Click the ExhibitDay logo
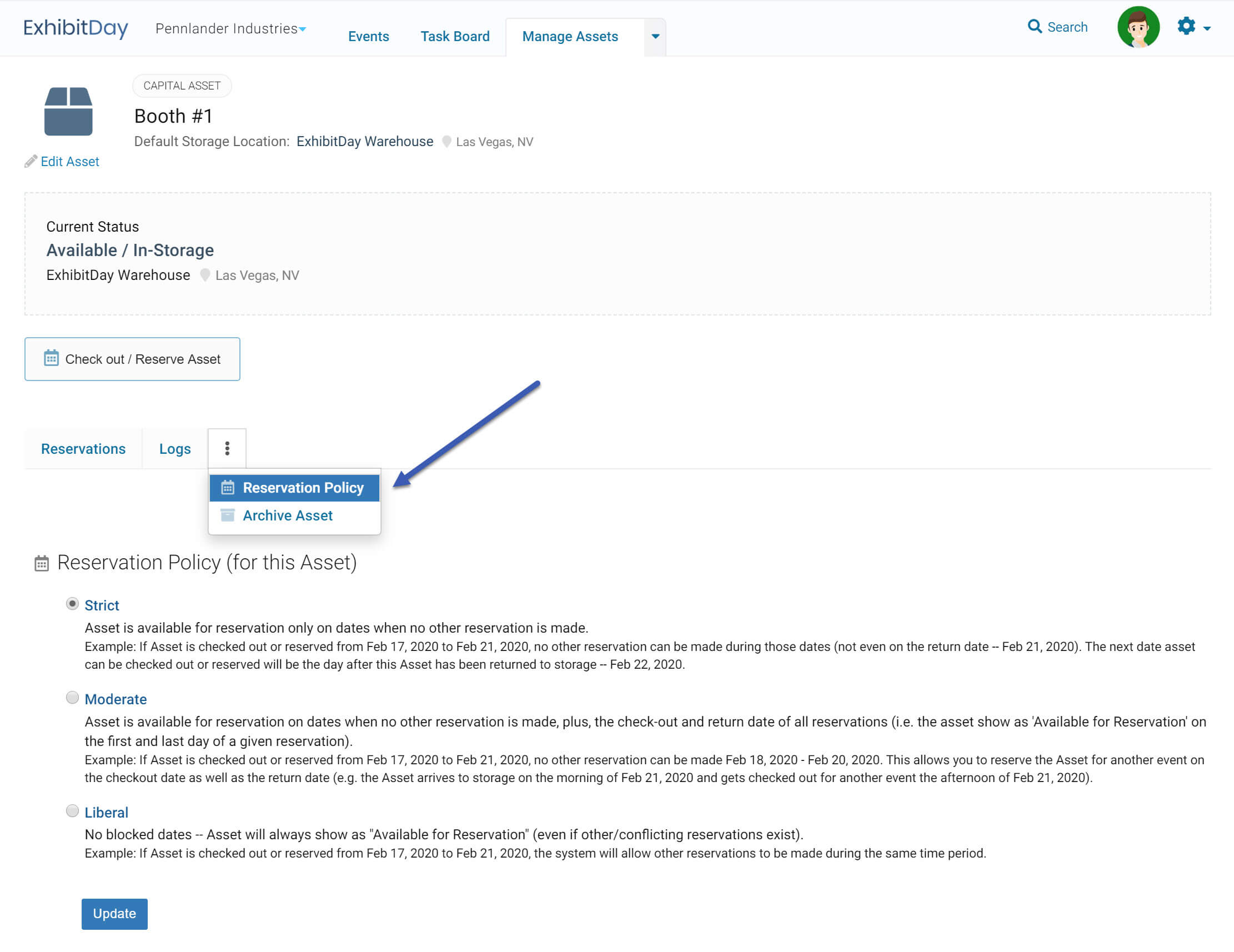1234x952 pixels. 76,28
